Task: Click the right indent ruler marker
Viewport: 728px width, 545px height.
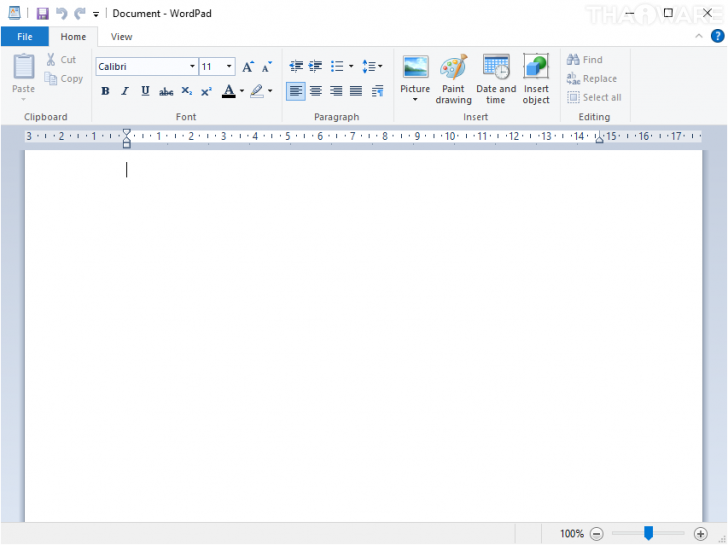Action: pyautogui.click(x=599, y=138)
